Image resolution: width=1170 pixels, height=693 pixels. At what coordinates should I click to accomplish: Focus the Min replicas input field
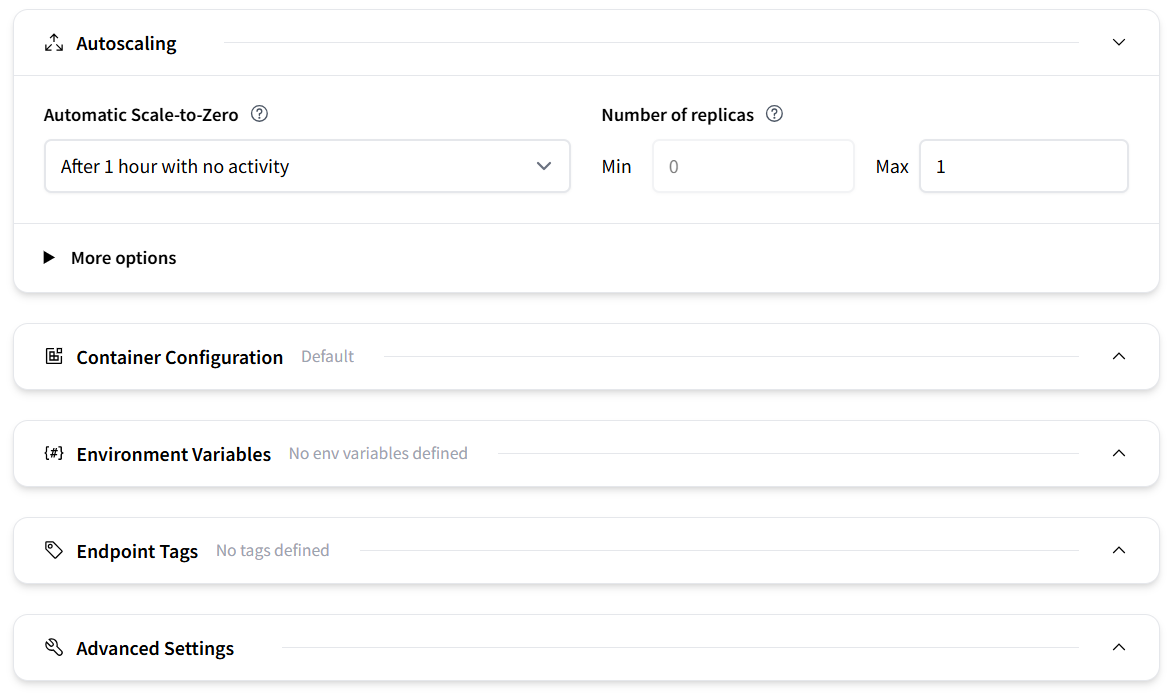point(754,166)
